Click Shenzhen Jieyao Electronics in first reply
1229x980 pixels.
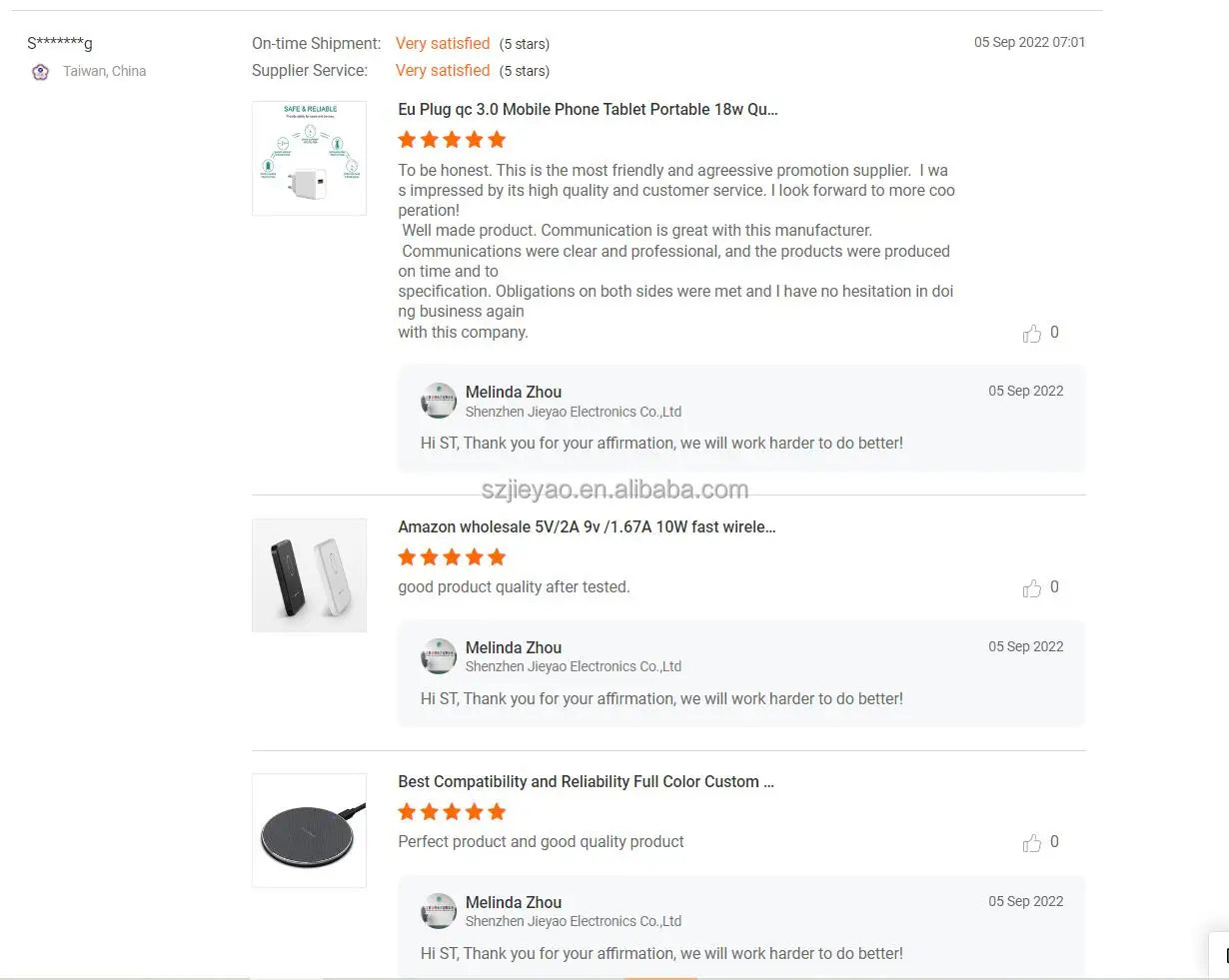pos(574,412)
